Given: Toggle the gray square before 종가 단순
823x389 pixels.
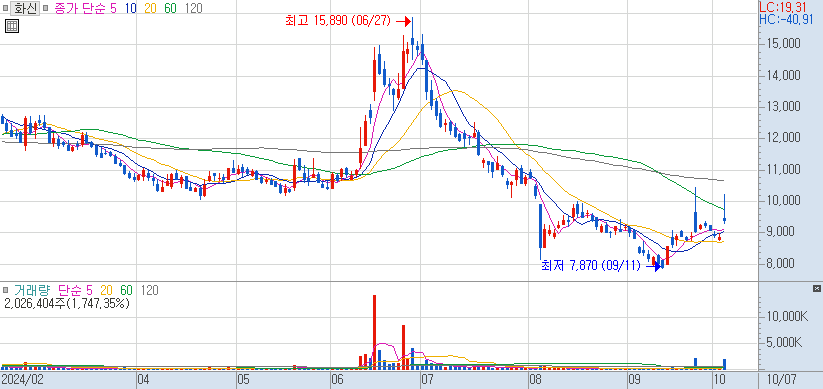Looking at the screenshot, I should click(x=46, y=8).
